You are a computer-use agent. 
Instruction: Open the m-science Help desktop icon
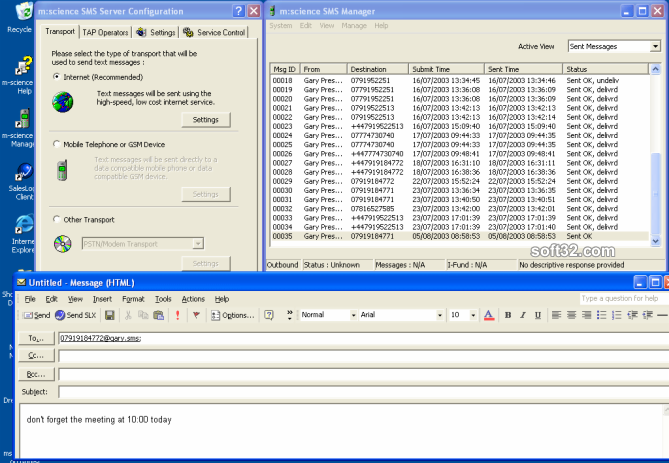(19, 75)
